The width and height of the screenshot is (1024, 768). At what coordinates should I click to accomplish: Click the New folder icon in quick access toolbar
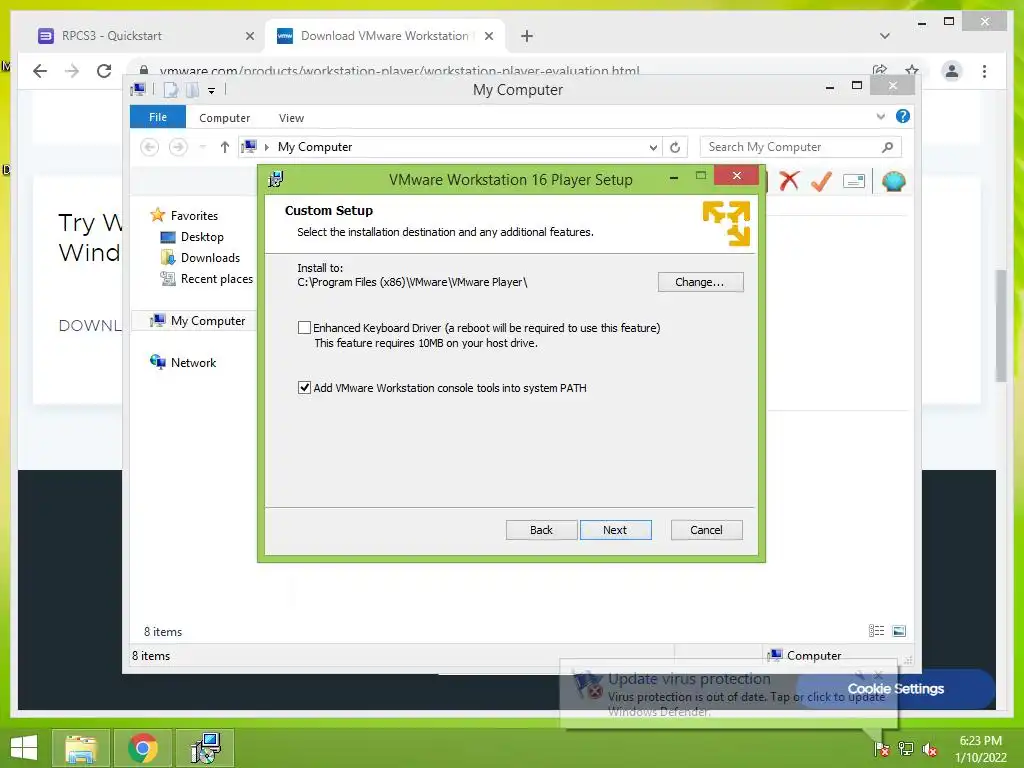coord(192,90)
